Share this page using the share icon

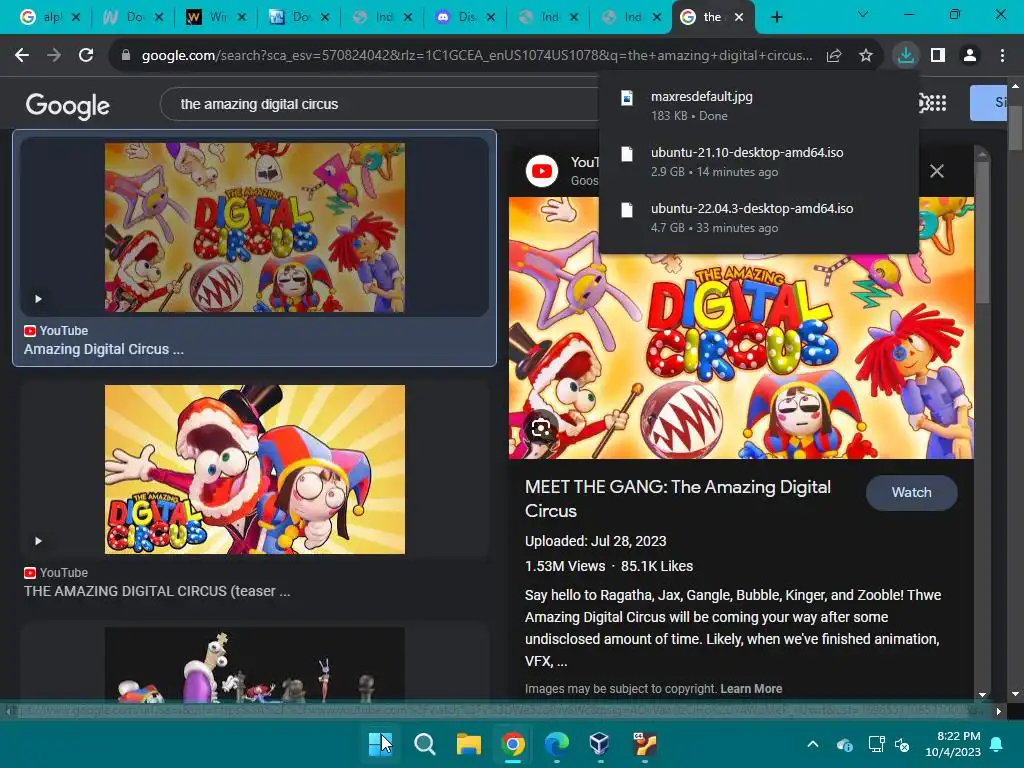833,56
